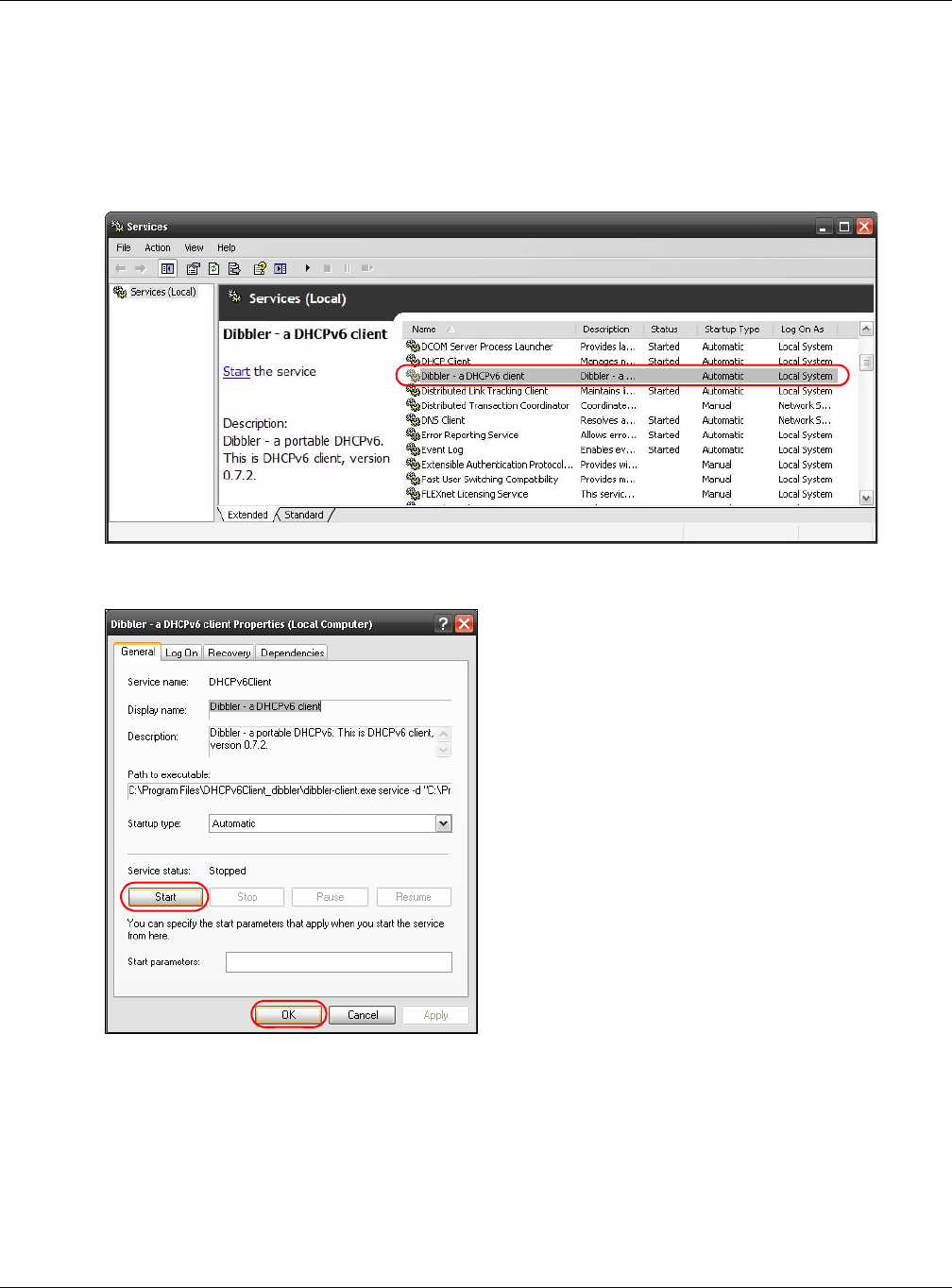952x1288 pixels.
Task: Click the Help question-mark toolbar icon
Action: click(260, 268)
